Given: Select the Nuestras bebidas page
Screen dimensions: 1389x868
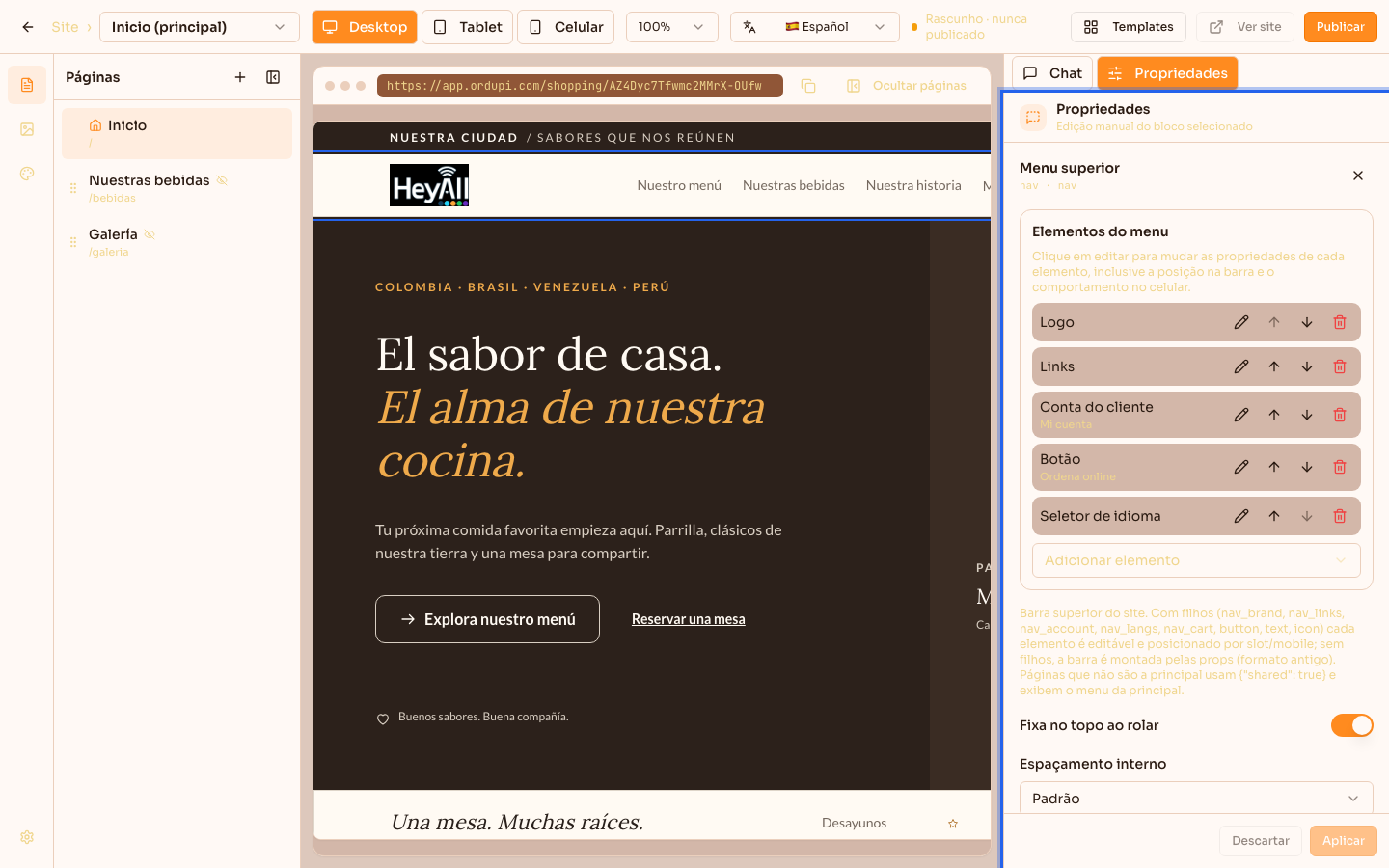Looking at the screenshot, I should pyautogui.click(x=177, y=188).
